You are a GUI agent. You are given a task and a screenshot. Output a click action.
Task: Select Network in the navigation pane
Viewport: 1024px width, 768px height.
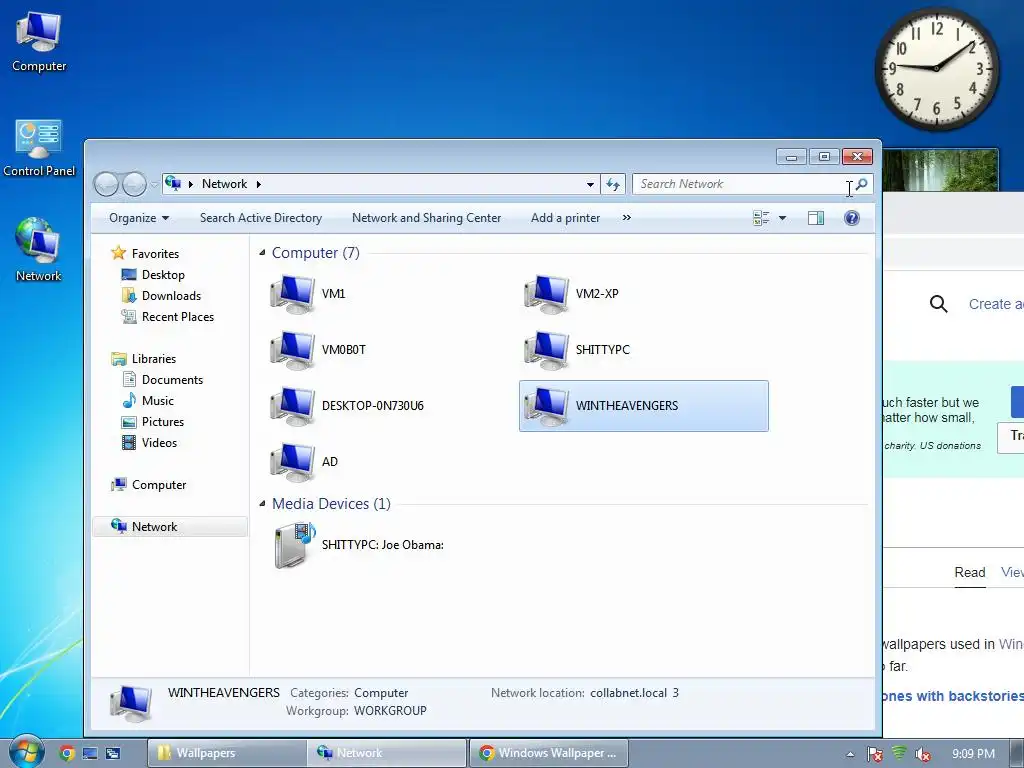click(x=170, y=526)
